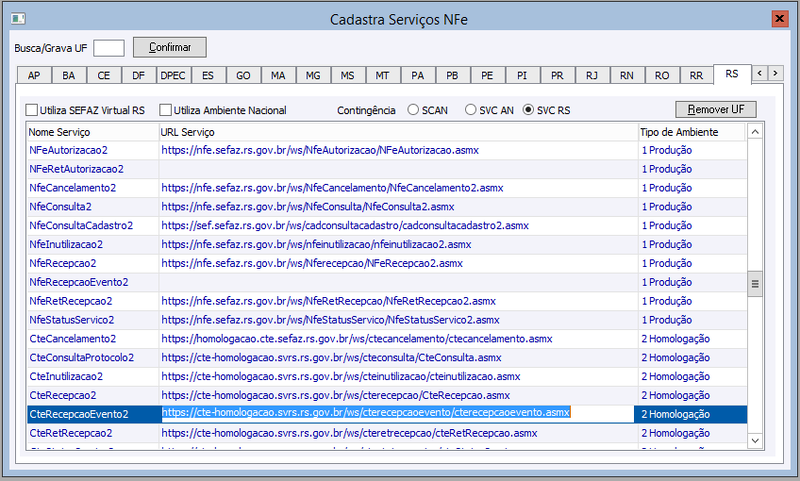Image resolution: width=800 pixels, height=481 pixels.
Task: Click the Remover UF button
Action: (716, 109)
